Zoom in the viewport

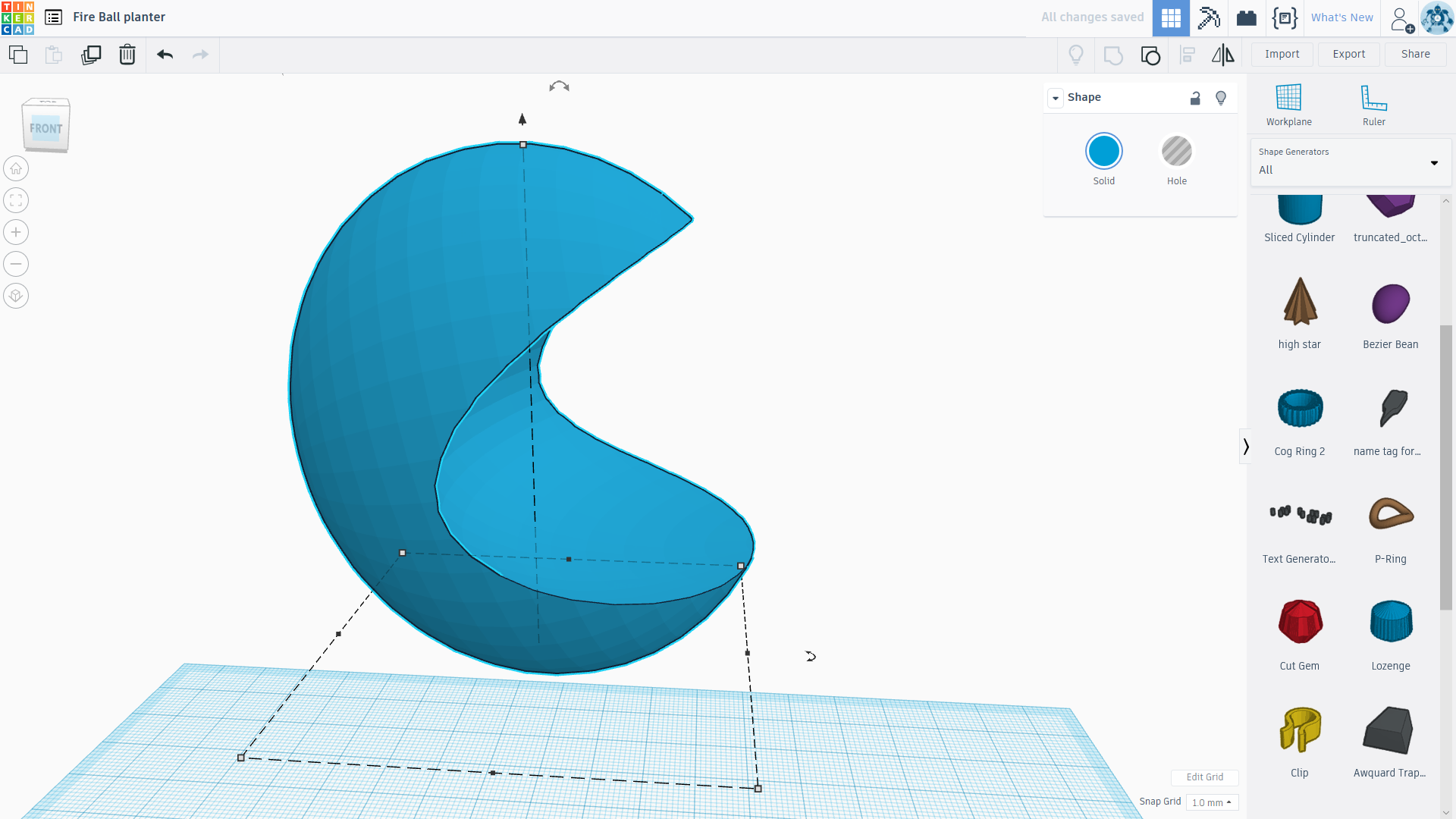point(16,232)
